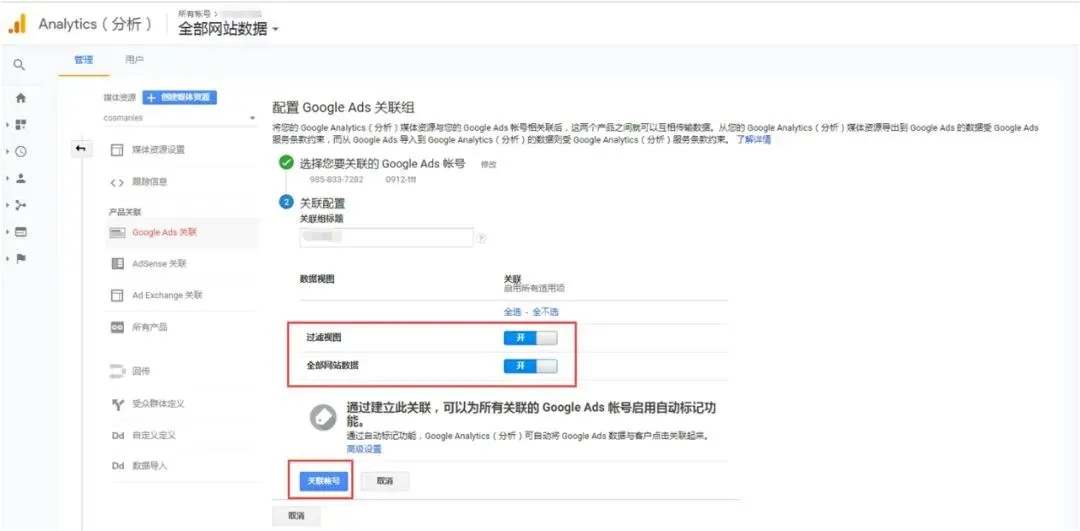Expand the Audience section arrow in sidebar

tap(8, 178)
